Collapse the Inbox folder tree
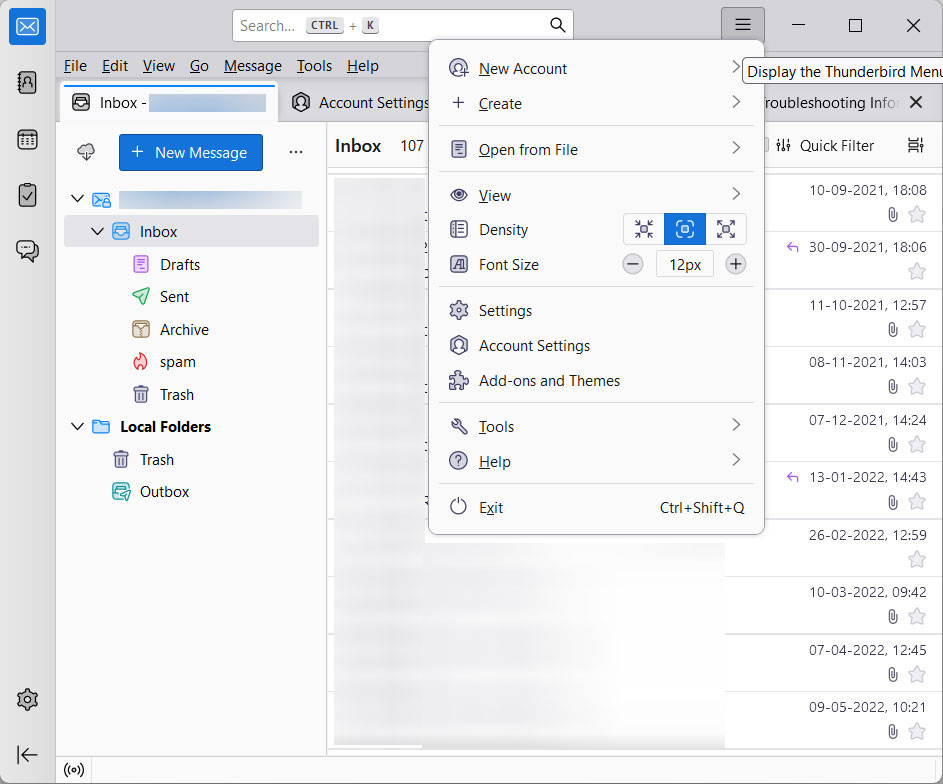The width and height of the screenshot is (943, 784). pyautogui.click(x=97, y=232)
